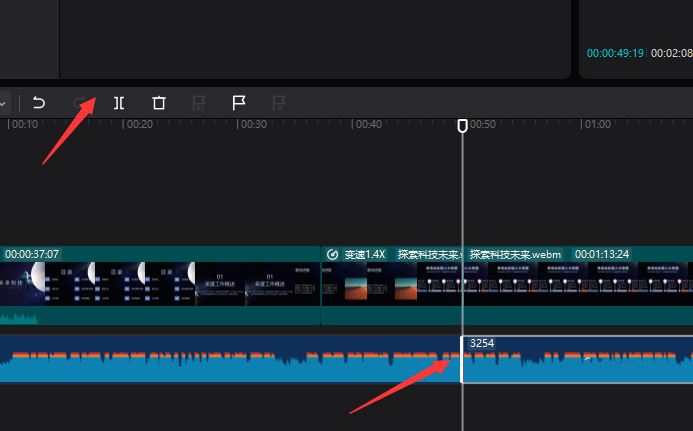The height and width of the screenshot is (431, 693).
Task: Click the greyed flag icon left of white flag
Action: pyautogui.click(x=199, y=102)
